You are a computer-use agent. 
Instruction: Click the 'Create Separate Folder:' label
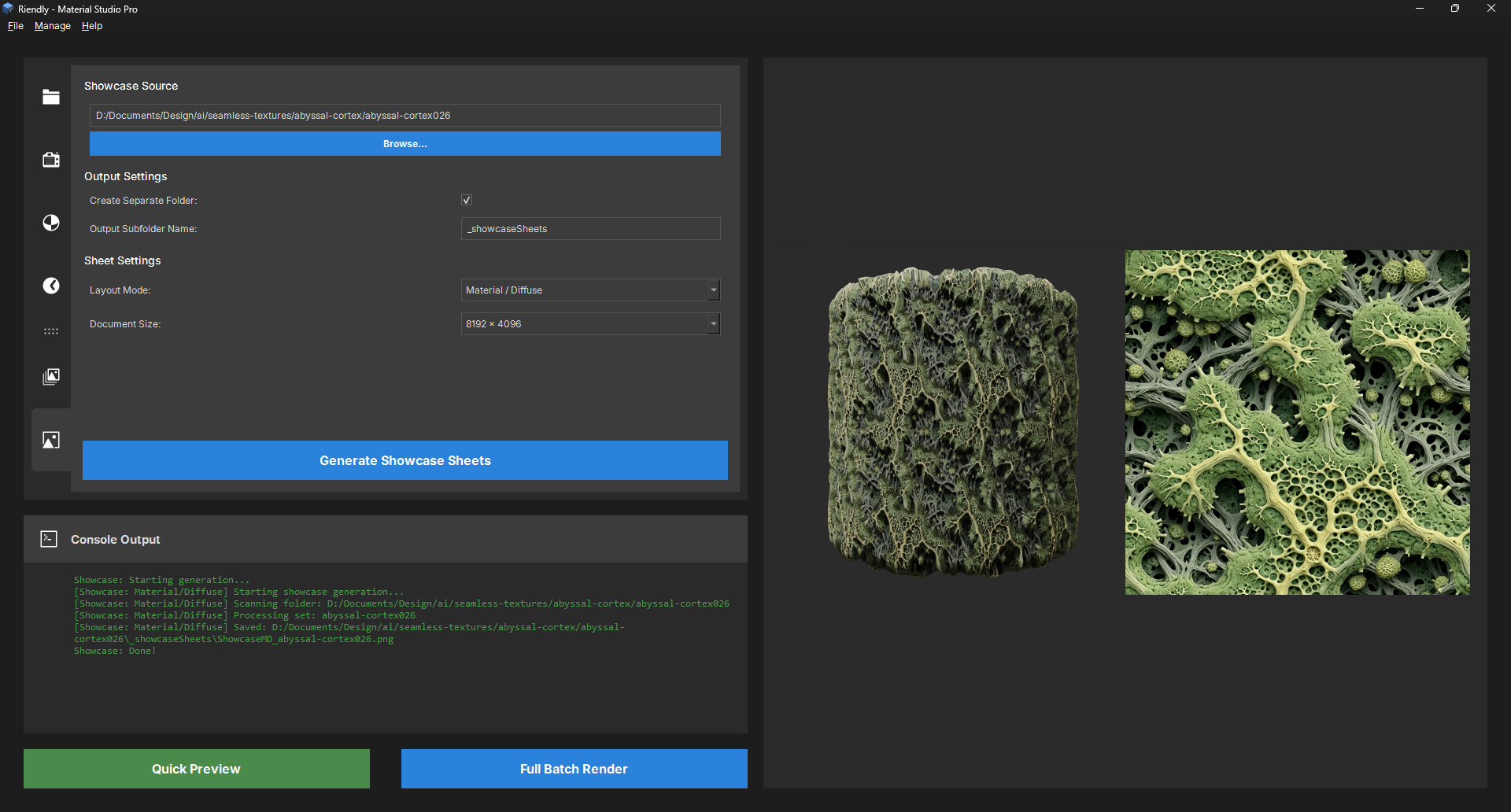click(143, 201)
